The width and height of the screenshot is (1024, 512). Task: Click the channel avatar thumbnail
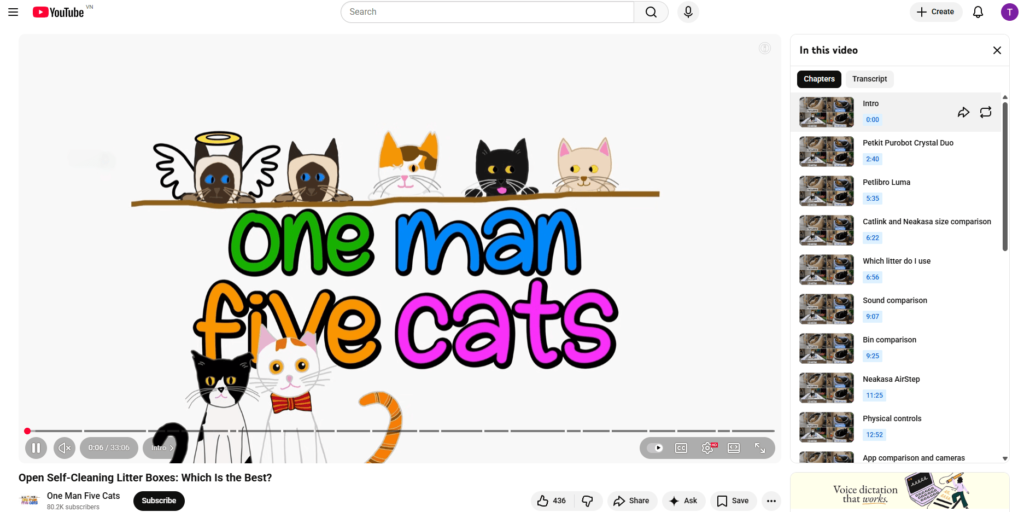pos(29,500)
